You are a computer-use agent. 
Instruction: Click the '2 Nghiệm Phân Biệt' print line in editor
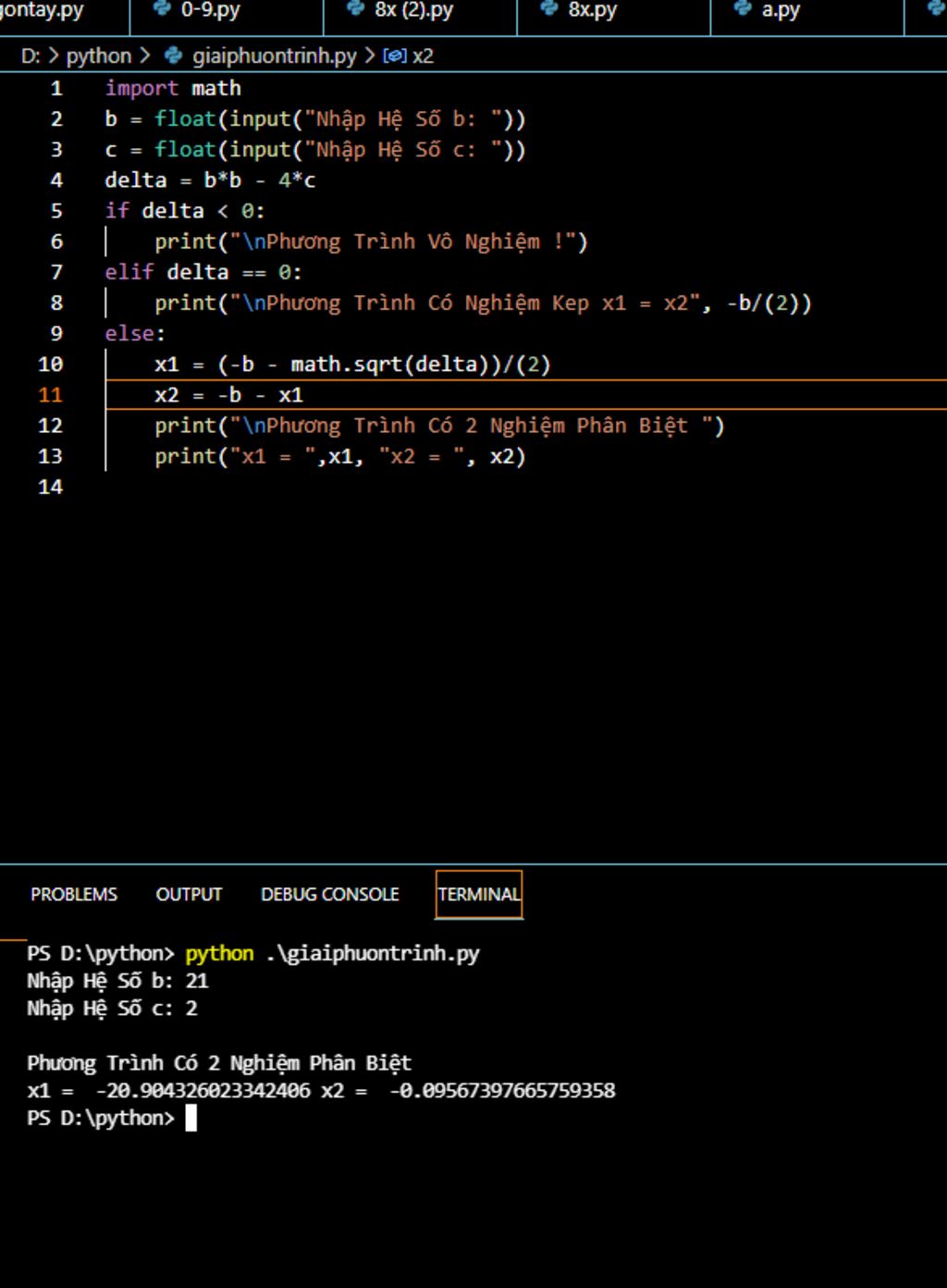tap(439, 426)
